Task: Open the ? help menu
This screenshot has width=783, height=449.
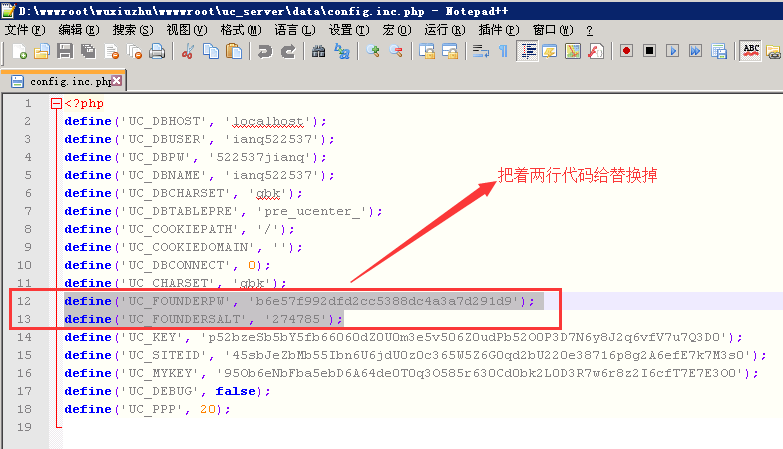Action: pos(589,30)
